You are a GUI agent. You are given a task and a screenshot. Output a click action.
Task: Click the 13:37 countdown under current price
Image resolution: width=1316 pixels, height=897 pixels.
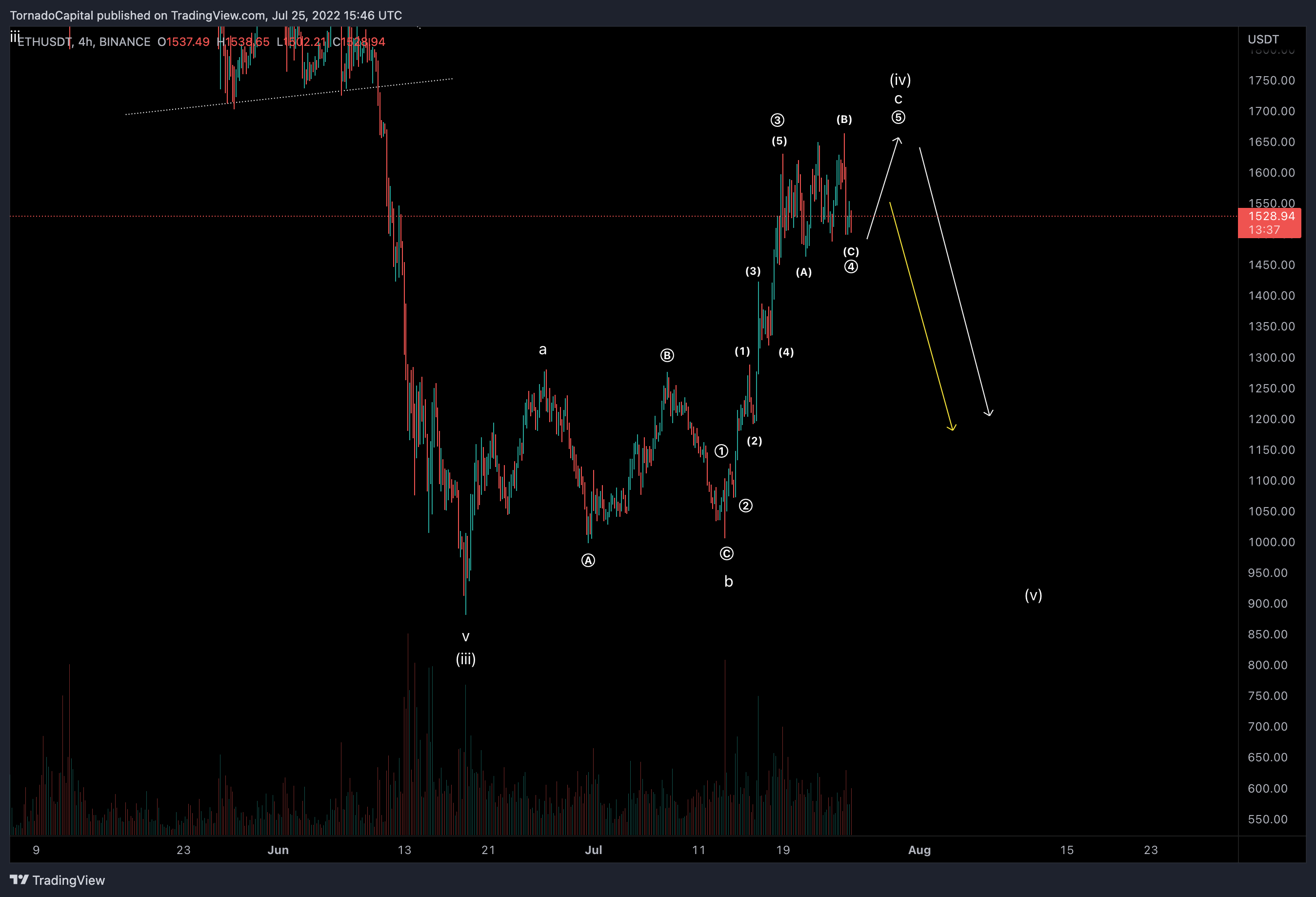click(1264, 230)
